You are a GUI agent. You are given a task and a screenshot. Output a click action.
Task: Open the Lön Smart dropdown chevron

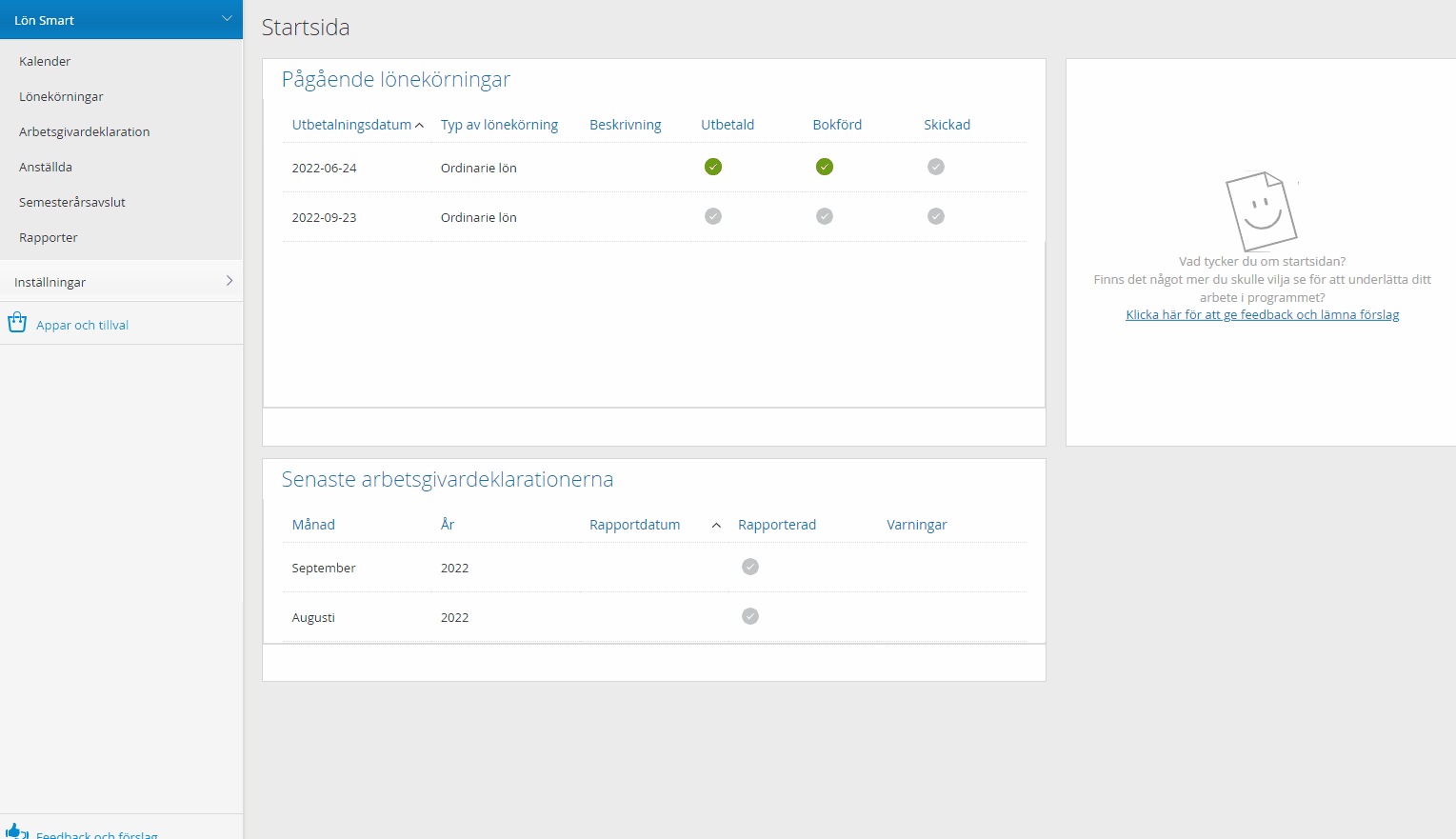227,19
